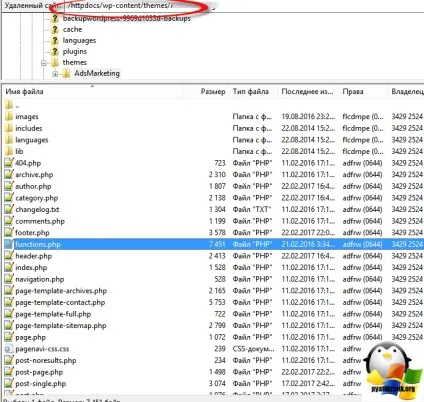Click the post-single.php file icon
This screenshot has height=402, width=424.
(9, 384)
